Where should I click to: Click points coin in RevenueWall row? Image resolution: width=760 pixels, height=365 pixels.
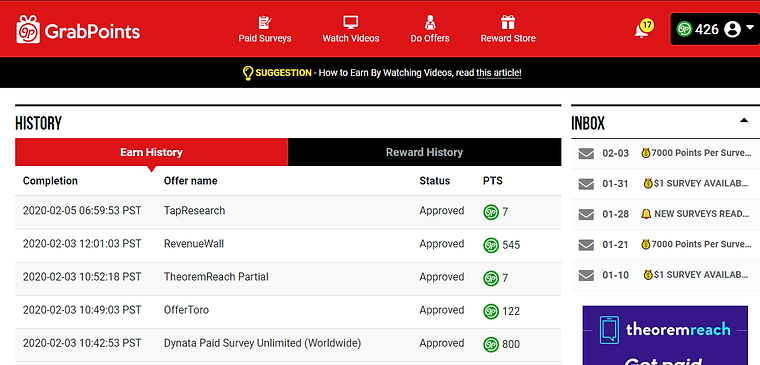[491, 245]
